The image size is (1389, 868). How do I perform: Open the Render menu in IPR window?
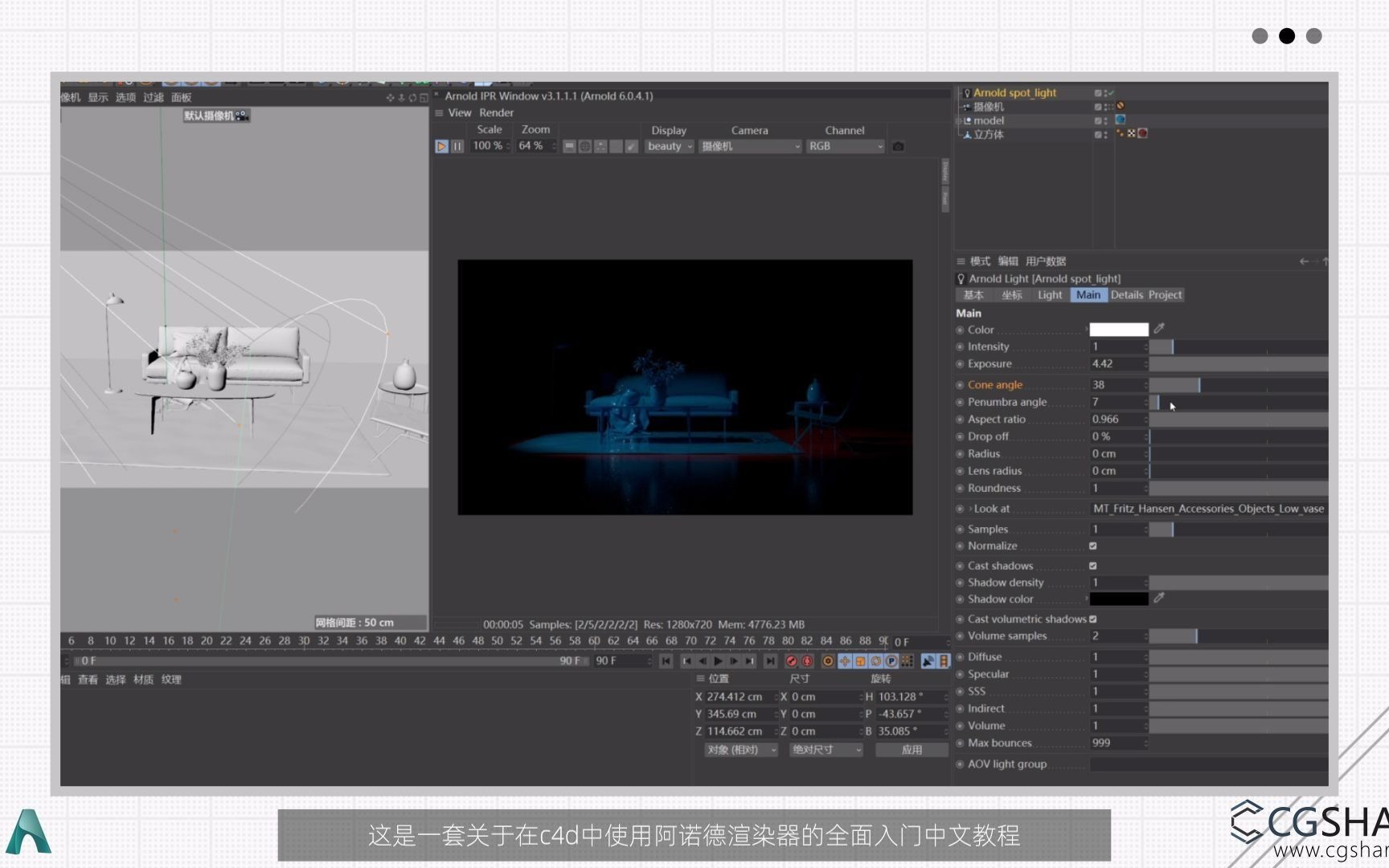click(496, 113)
